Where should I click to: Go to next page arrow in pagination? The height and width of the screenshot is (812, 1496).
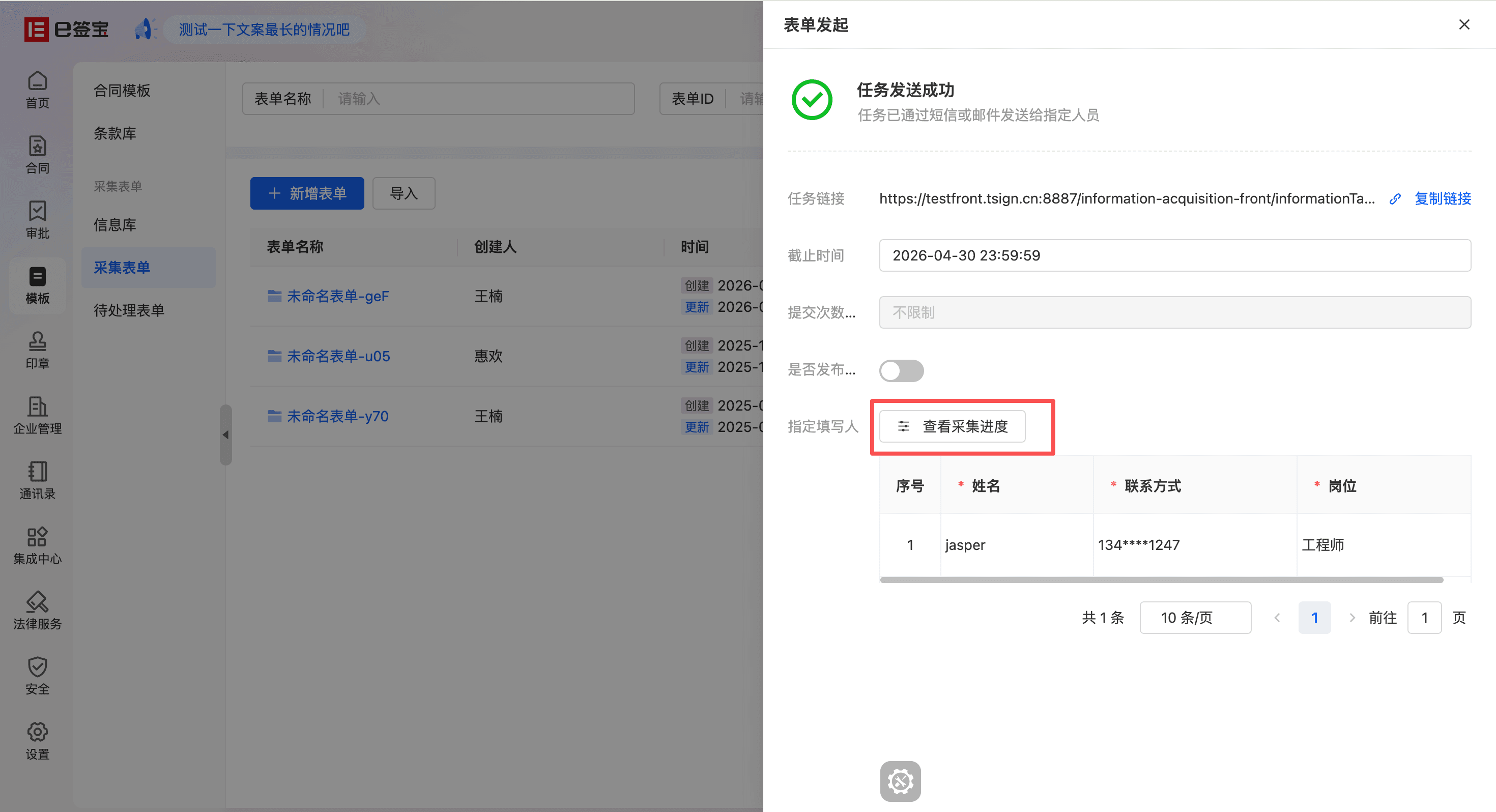pos(1352,618)
